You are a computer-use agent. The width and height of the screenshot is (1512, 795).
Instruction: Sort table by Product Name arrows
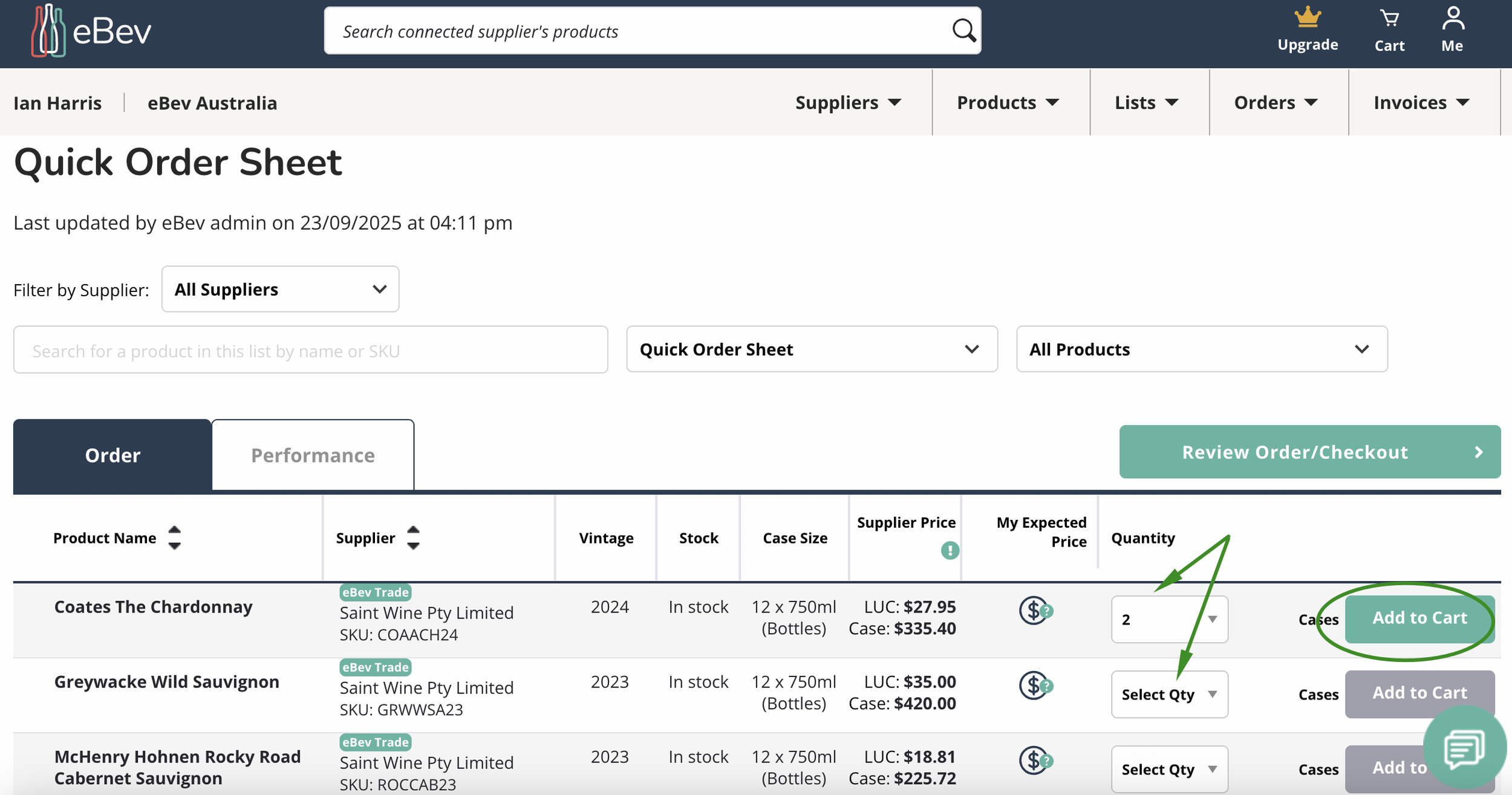[174, 537]
